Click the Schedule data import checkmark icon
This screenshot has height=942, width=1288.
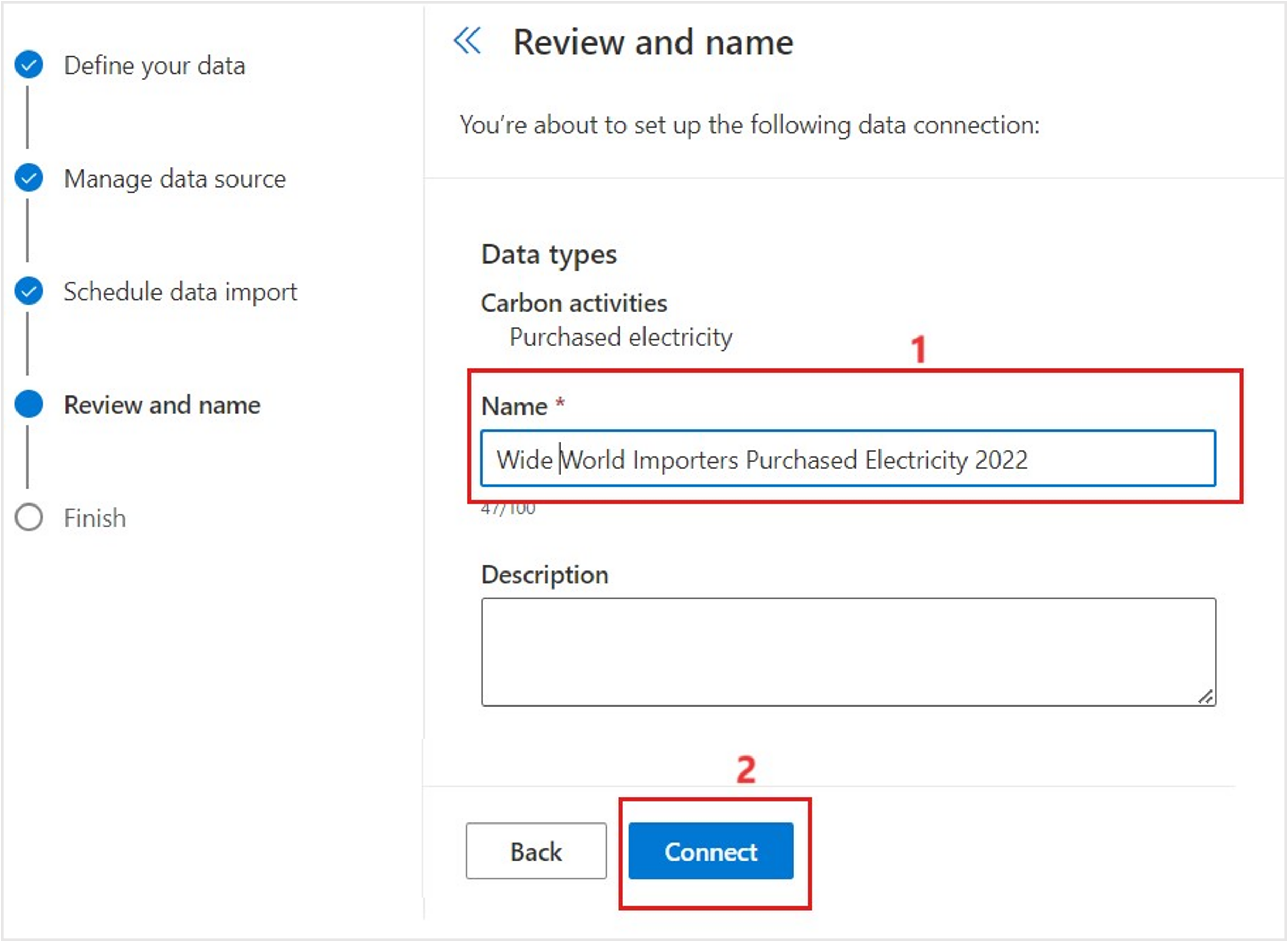coord(28,291)
